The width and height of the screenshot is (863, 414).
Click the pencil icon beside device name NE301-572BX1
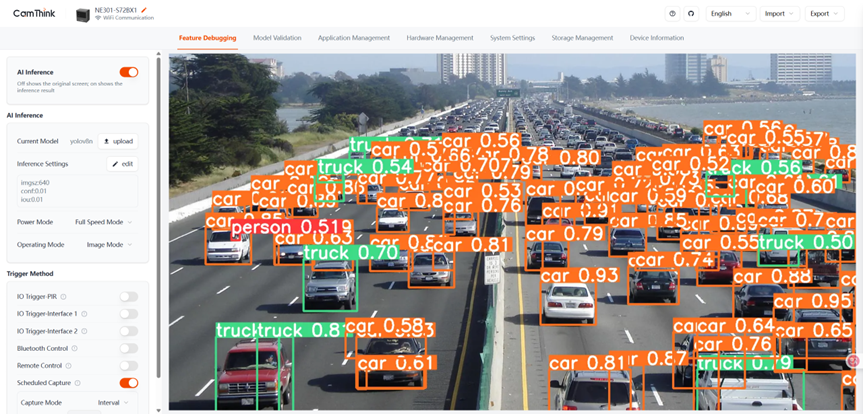pos(144,10)
